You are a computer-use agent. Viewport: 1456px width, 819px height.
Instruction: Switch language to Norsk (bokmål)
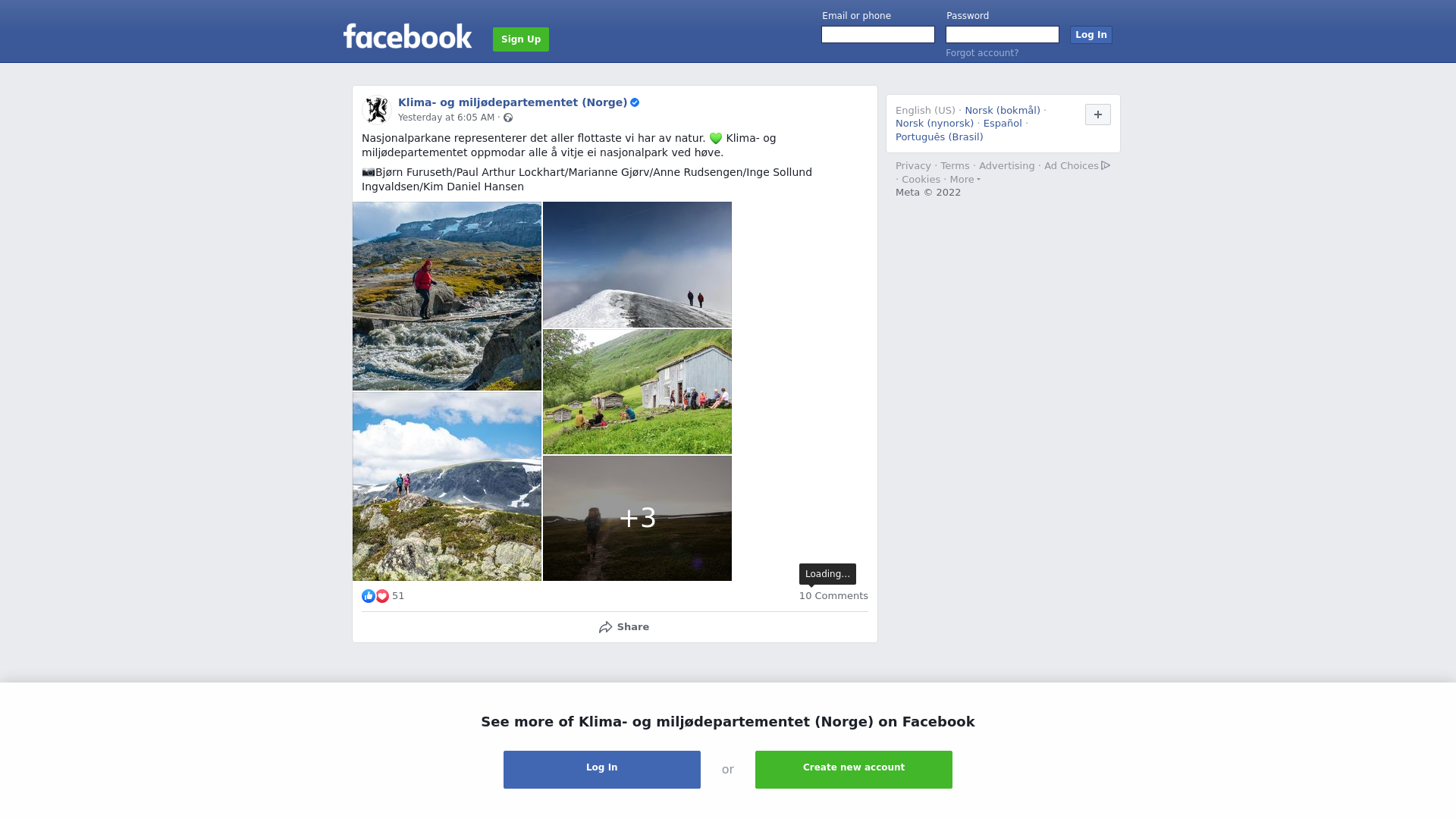(x=1003, y=111)
